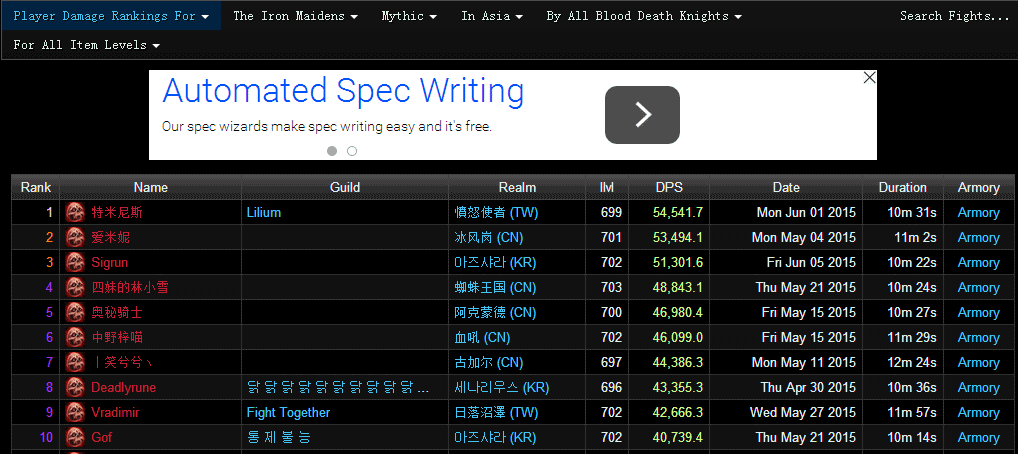
Task: Open player Gof's profile
Action: pyautogui.click(x=101, y=438)
